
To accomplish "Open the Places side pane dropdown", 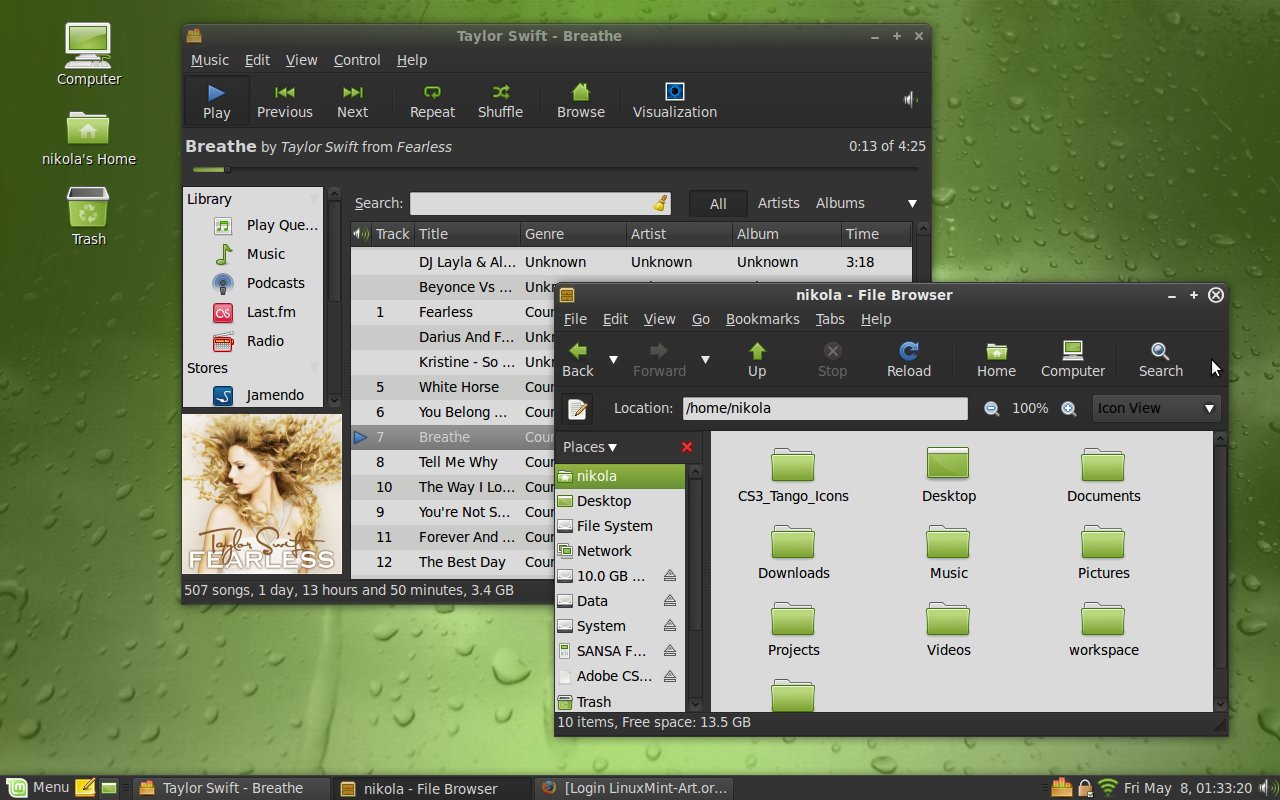I will 590,447.
